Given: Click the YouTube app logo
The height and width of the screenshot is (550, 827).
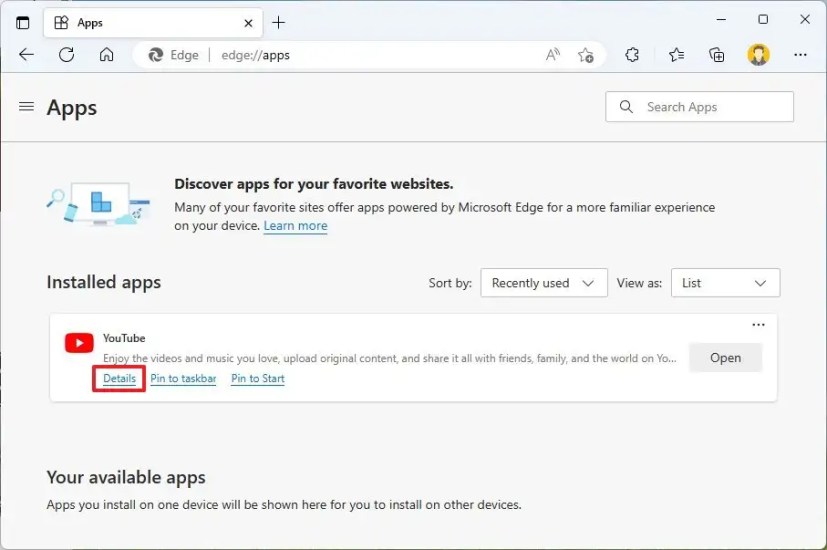Looking at the screenshot, I should click(x=79, y=343).
